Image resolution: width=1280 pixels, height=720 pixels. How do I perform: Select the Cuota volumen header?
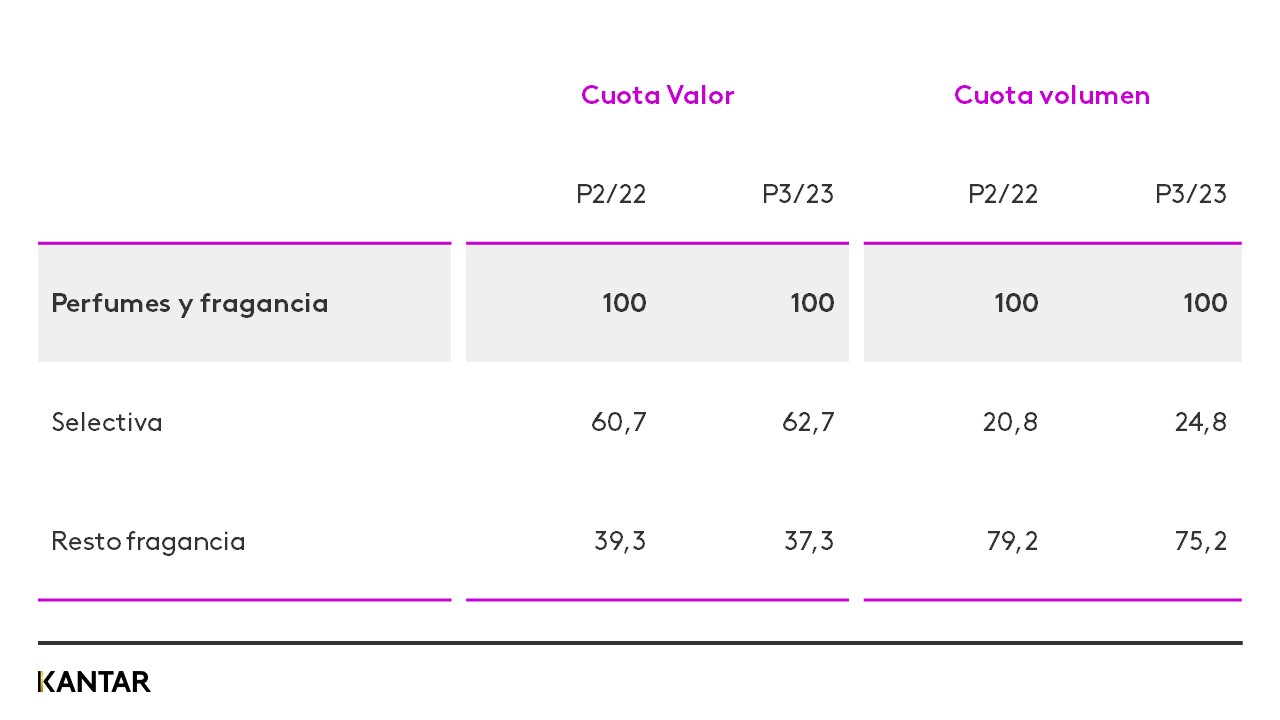(1052, 95)
